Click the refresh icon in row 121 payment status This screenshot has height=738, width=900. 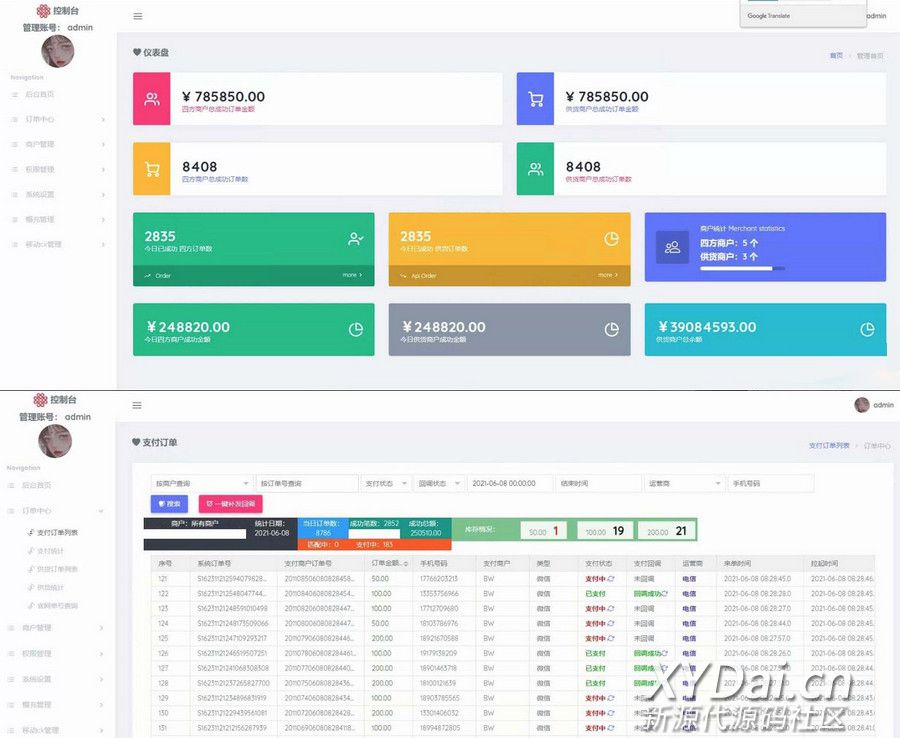pos(611,579)
